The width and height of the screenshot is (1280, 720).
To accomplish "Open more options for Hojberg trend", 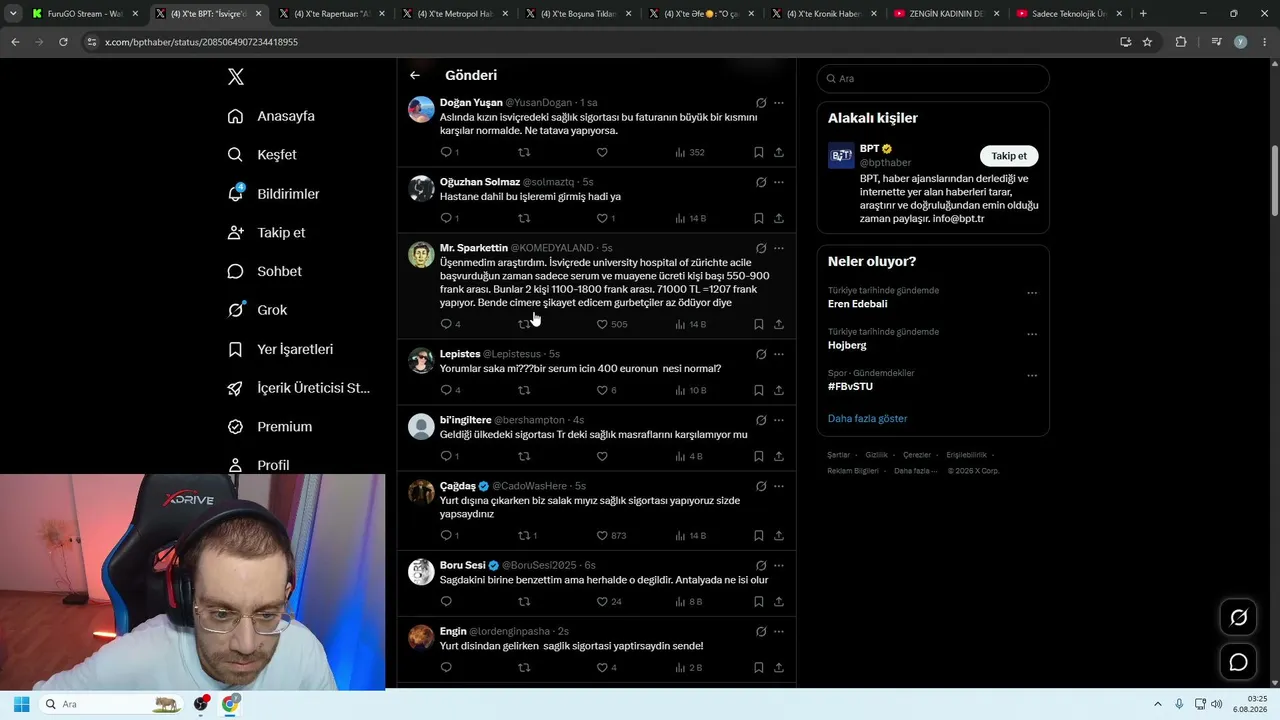I will click(x=1032, y=334).
